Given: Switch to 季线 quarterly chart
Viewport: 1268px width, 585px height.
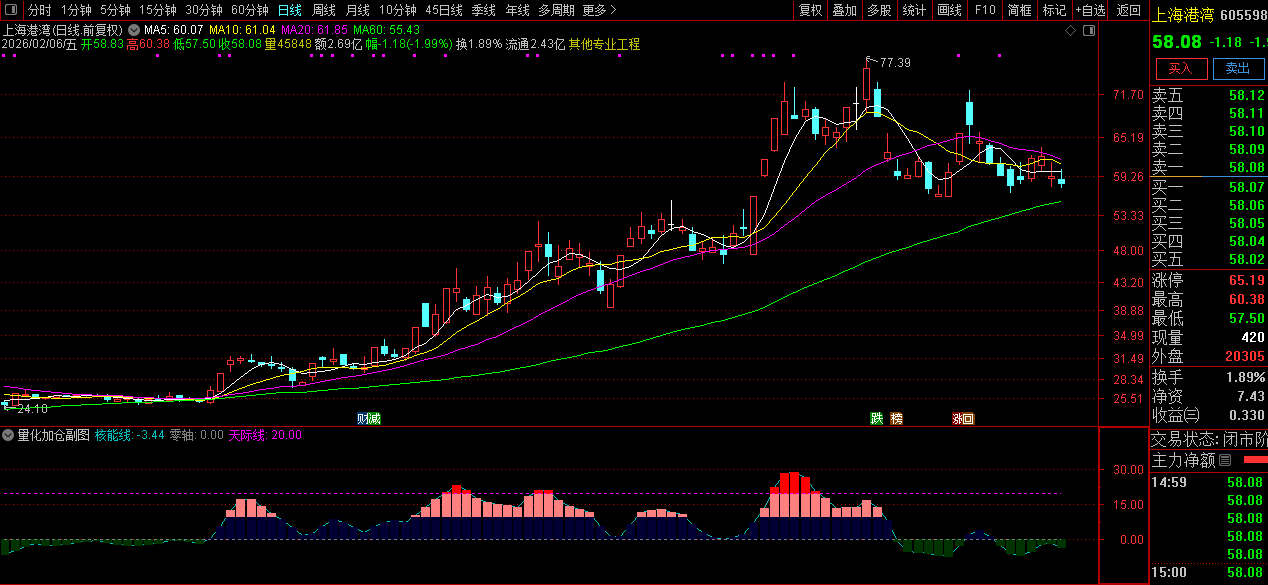Looking at the screenshot, I should 483,10.
